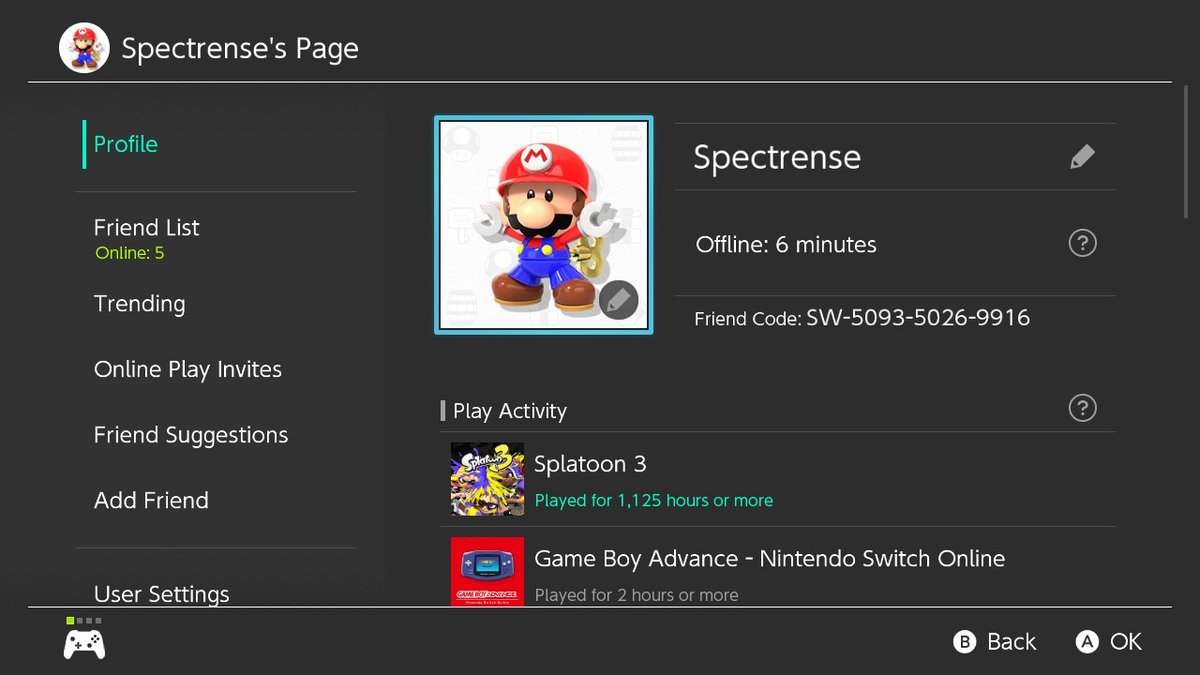
Task: Change profile picture via pencil badge on avatar
Action: point(619,299)
